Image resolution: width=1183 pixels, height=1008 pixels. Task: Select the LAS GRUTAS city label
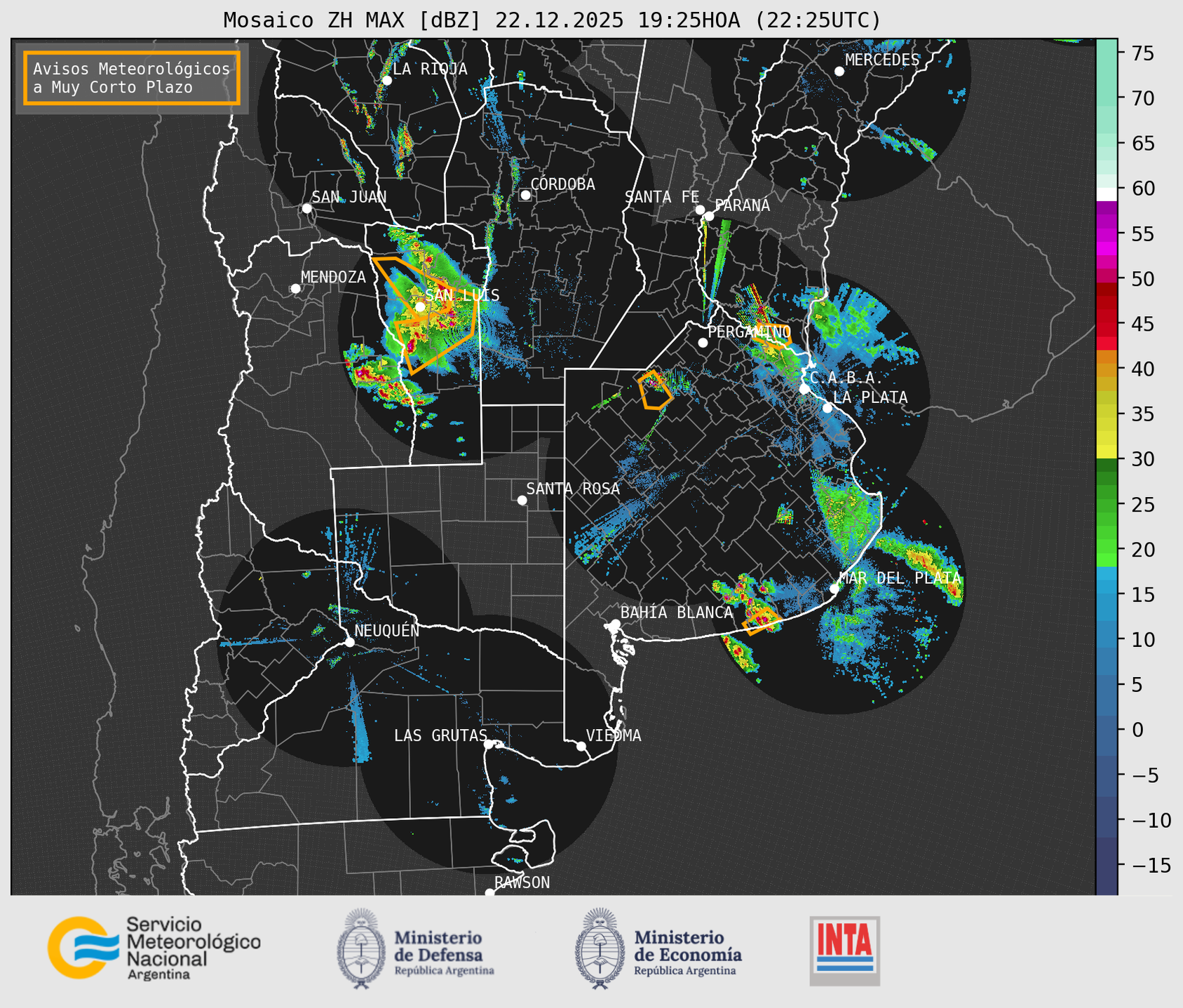[440, 735]
